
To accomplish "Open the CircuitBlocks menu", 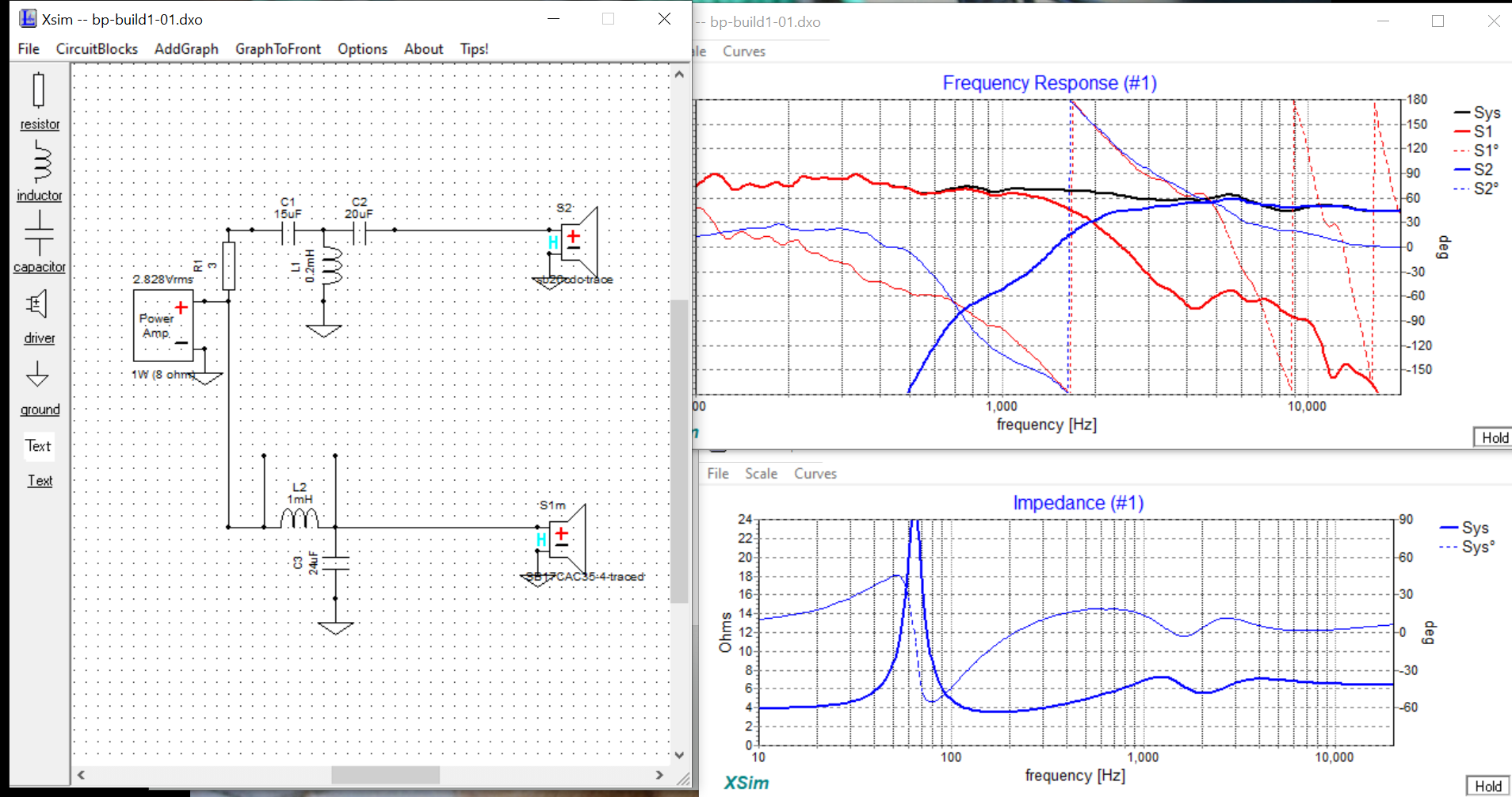I will [x=97, y=48].
